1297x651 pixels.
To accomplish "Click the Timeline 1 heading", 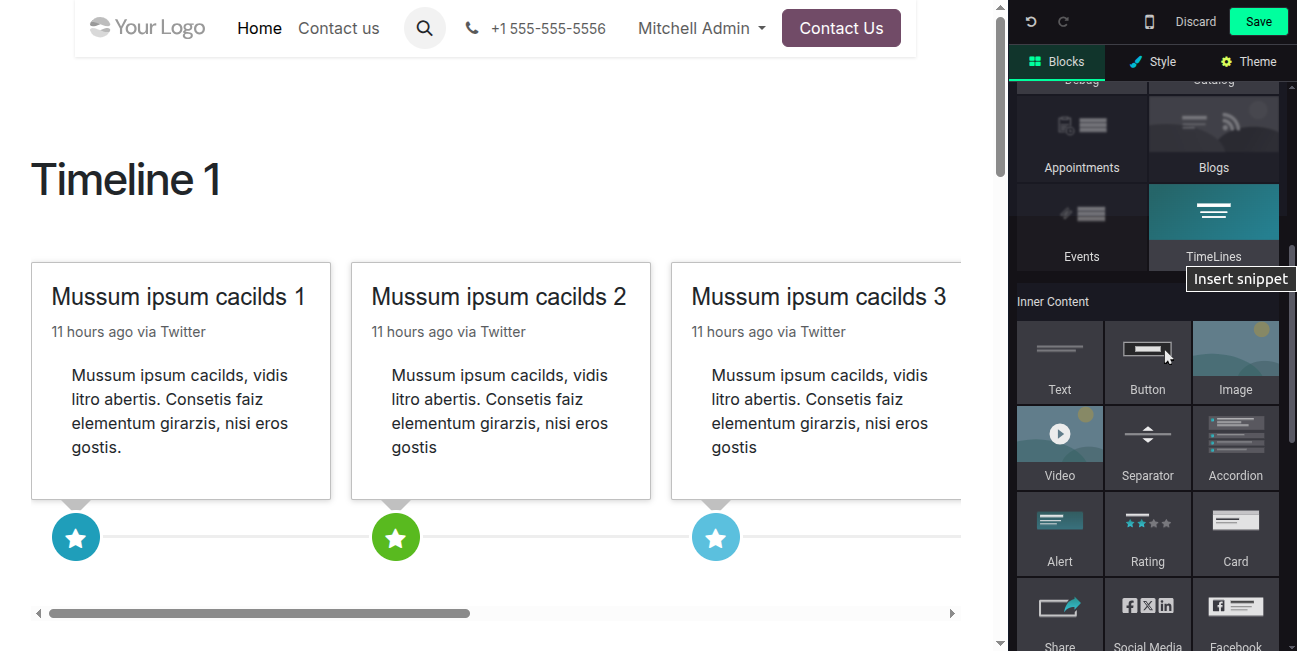I will (x=126, y=180).
